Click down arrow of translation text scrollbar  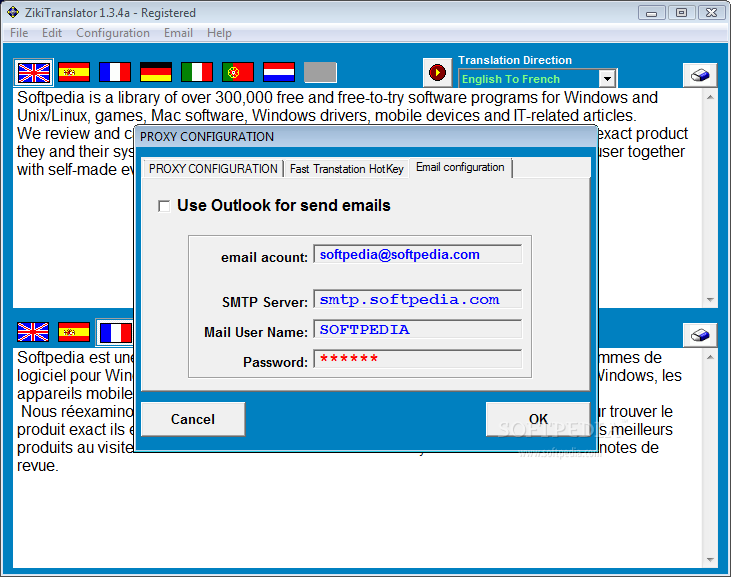click(x=710, y=560)
